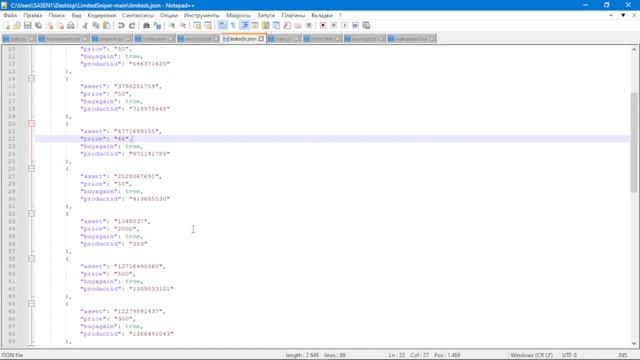
Task: Collapse the JSON block at line 38
Action: pos(31,258)
